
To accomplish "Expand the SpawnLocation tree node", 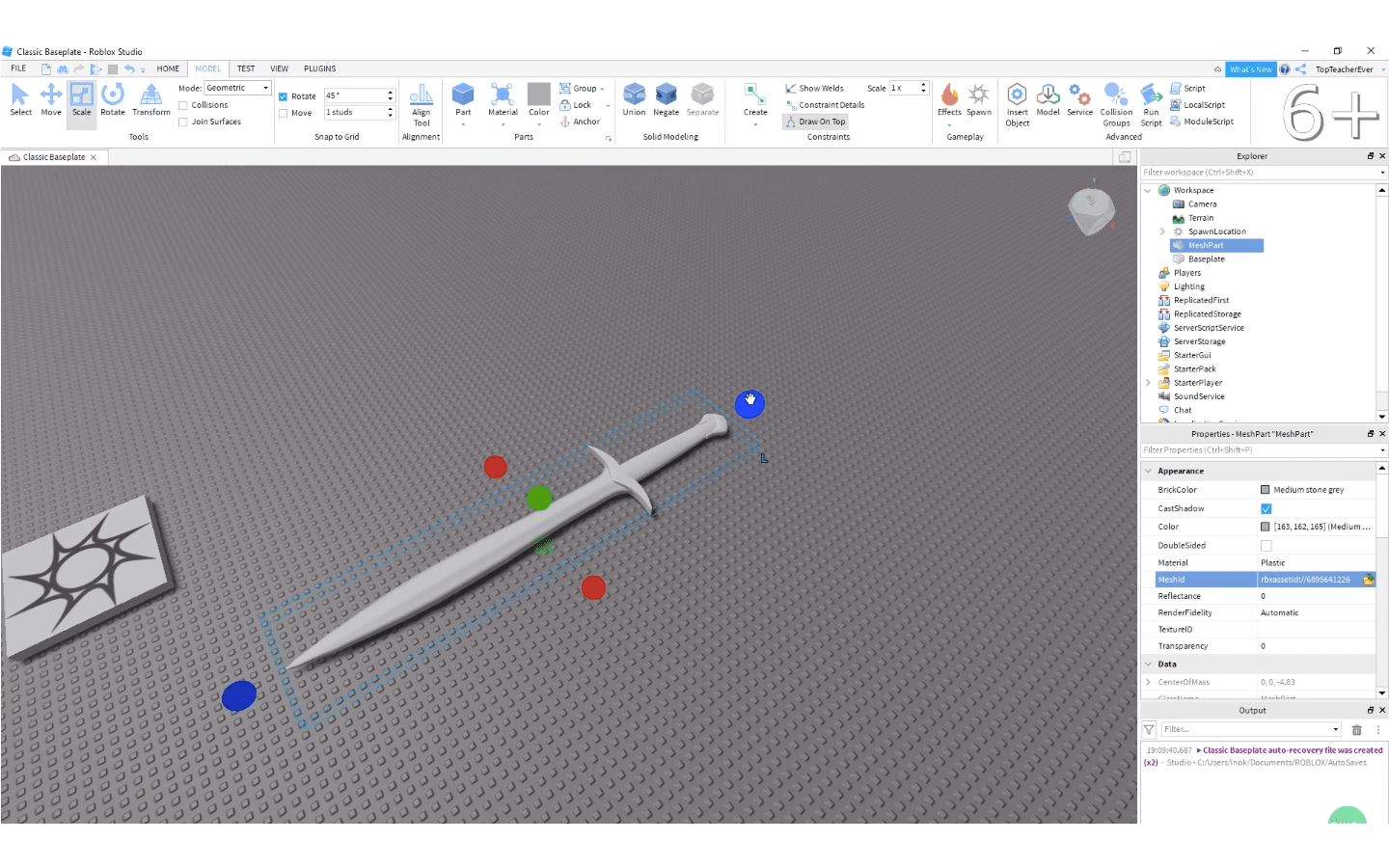I will (1162, 231).
